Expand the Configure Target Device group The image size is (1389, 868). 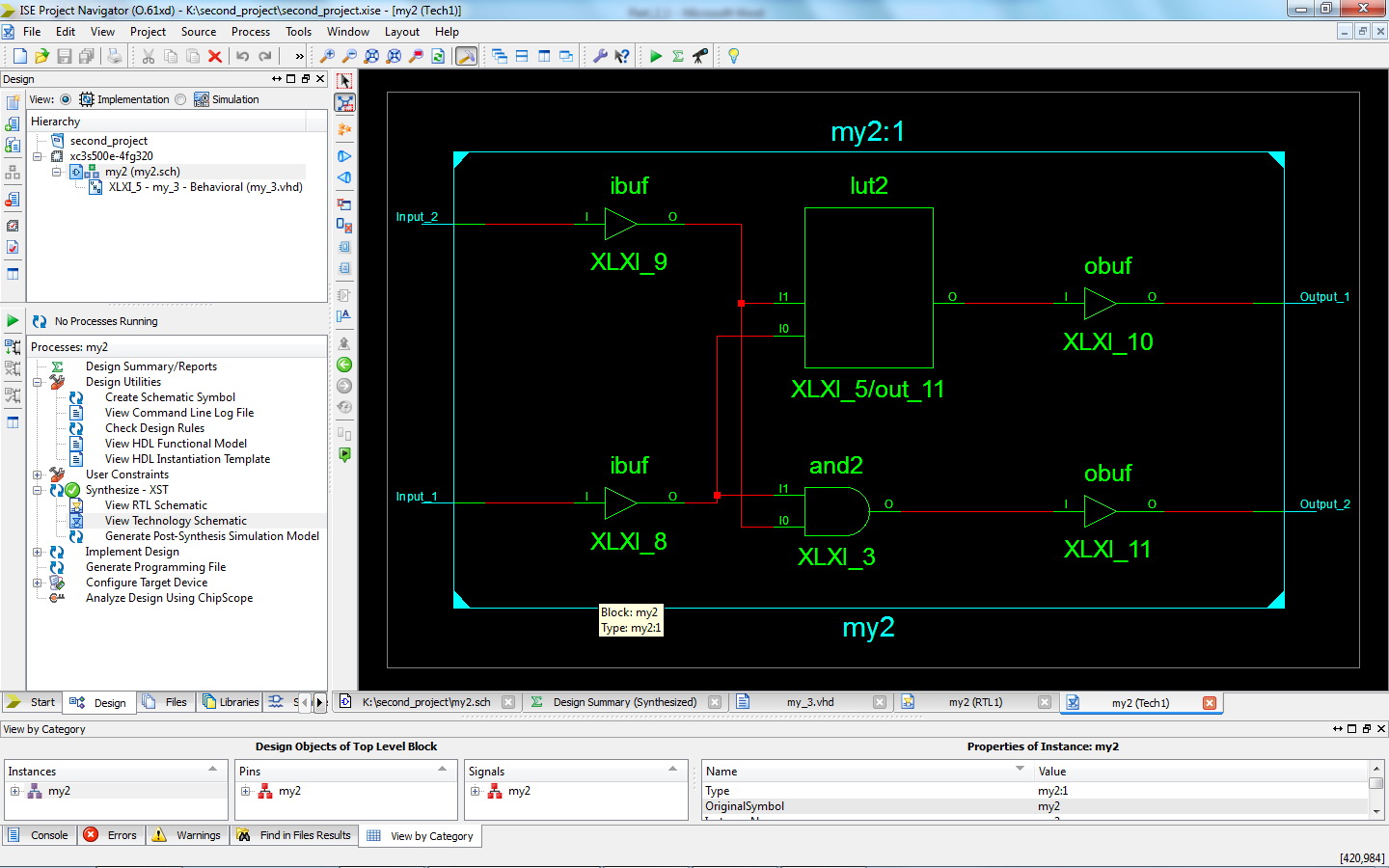38,583
